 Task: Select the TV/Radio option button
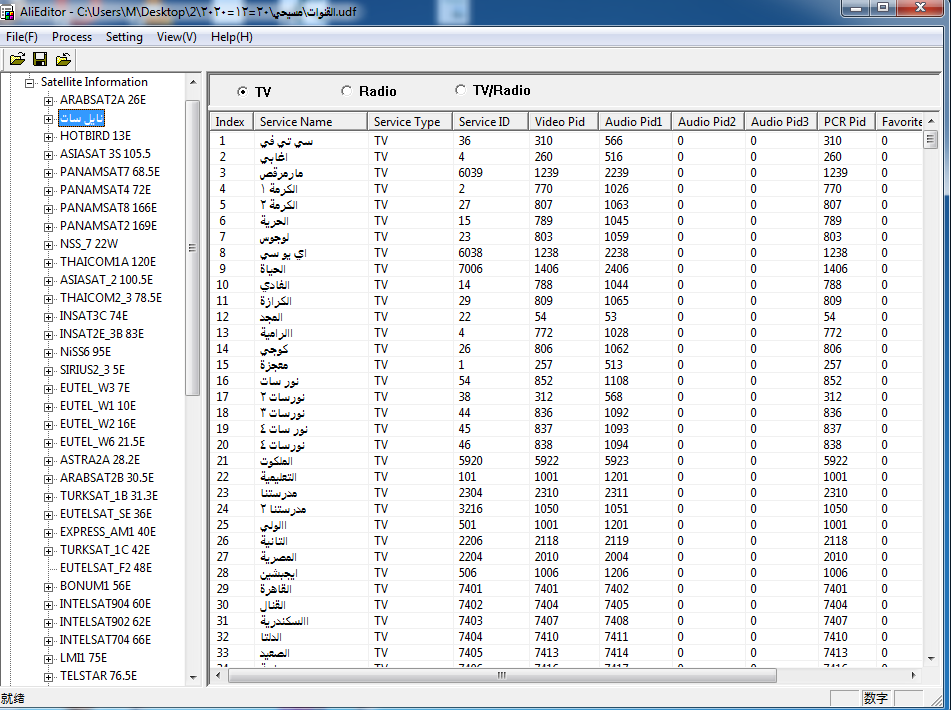(x=460, y=90)
